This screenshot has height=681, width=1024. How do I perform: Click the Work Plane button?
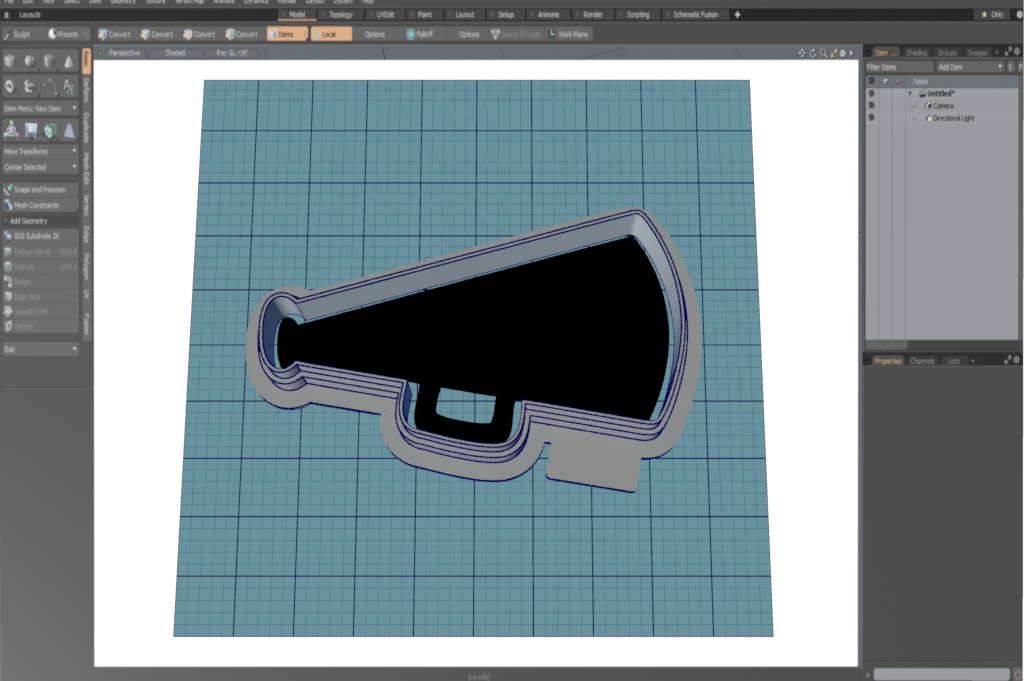point(568,34)
